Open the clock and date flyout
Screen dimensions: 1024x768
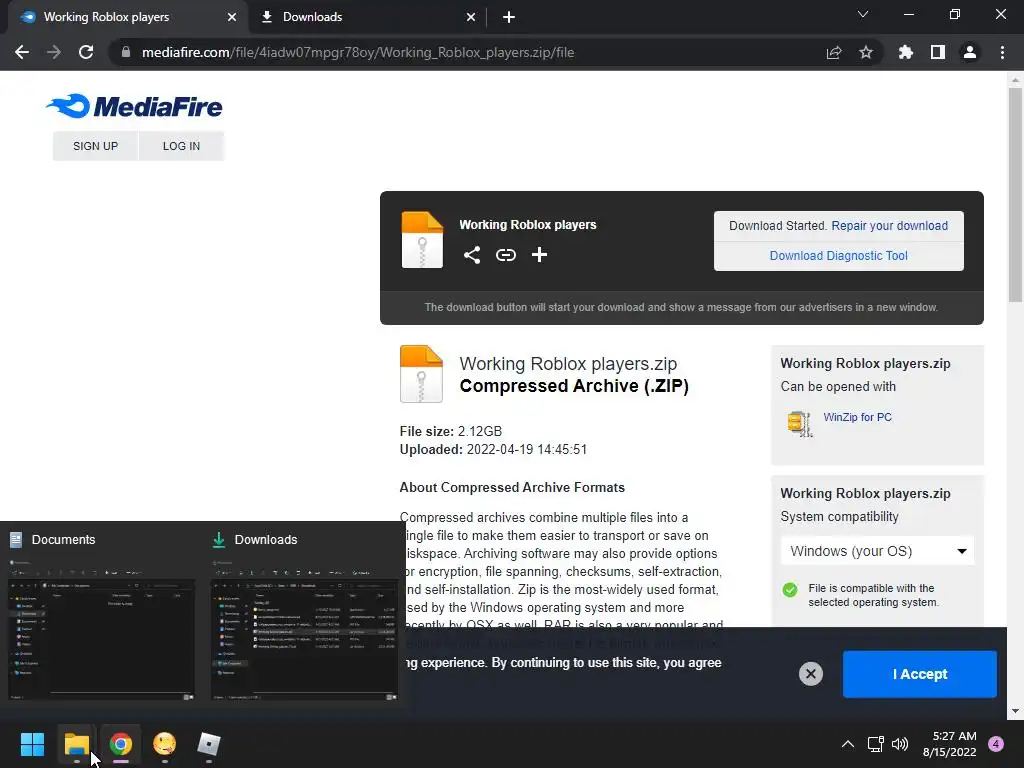(x=950, y=744)
